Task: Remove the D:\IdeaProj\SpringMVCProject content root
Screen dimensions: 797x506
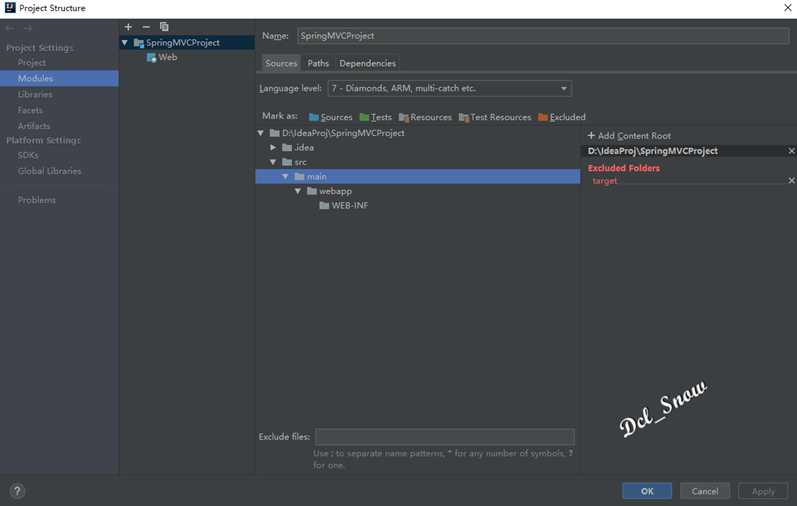Action: [x=791, y=151]
